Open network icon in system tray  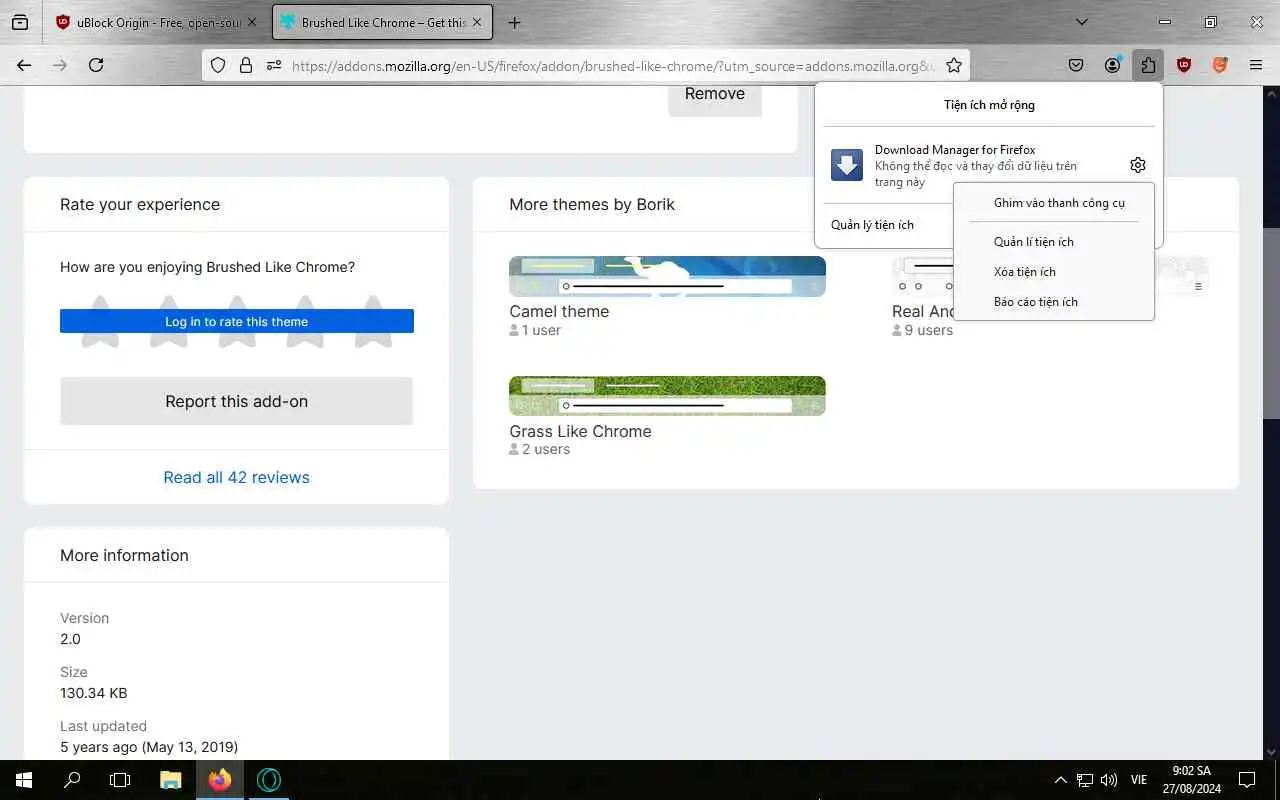[x=1085, y=780]
